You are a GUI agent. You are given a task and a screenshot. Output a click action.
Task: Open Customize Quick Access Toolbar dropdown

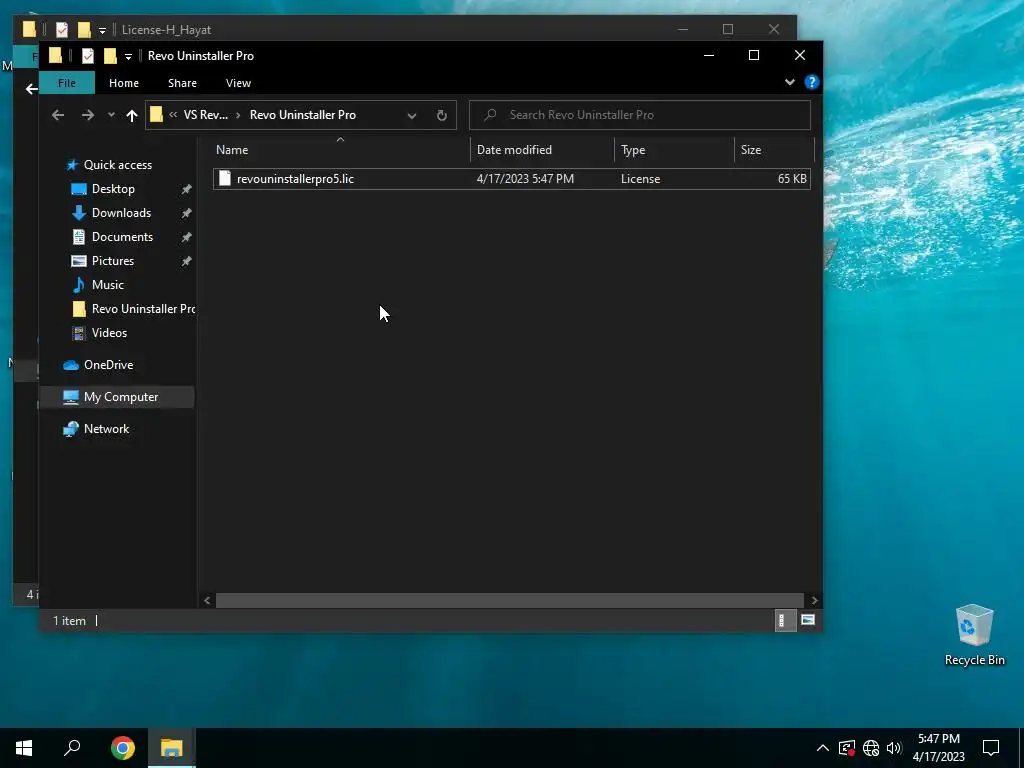pos(128,57)
